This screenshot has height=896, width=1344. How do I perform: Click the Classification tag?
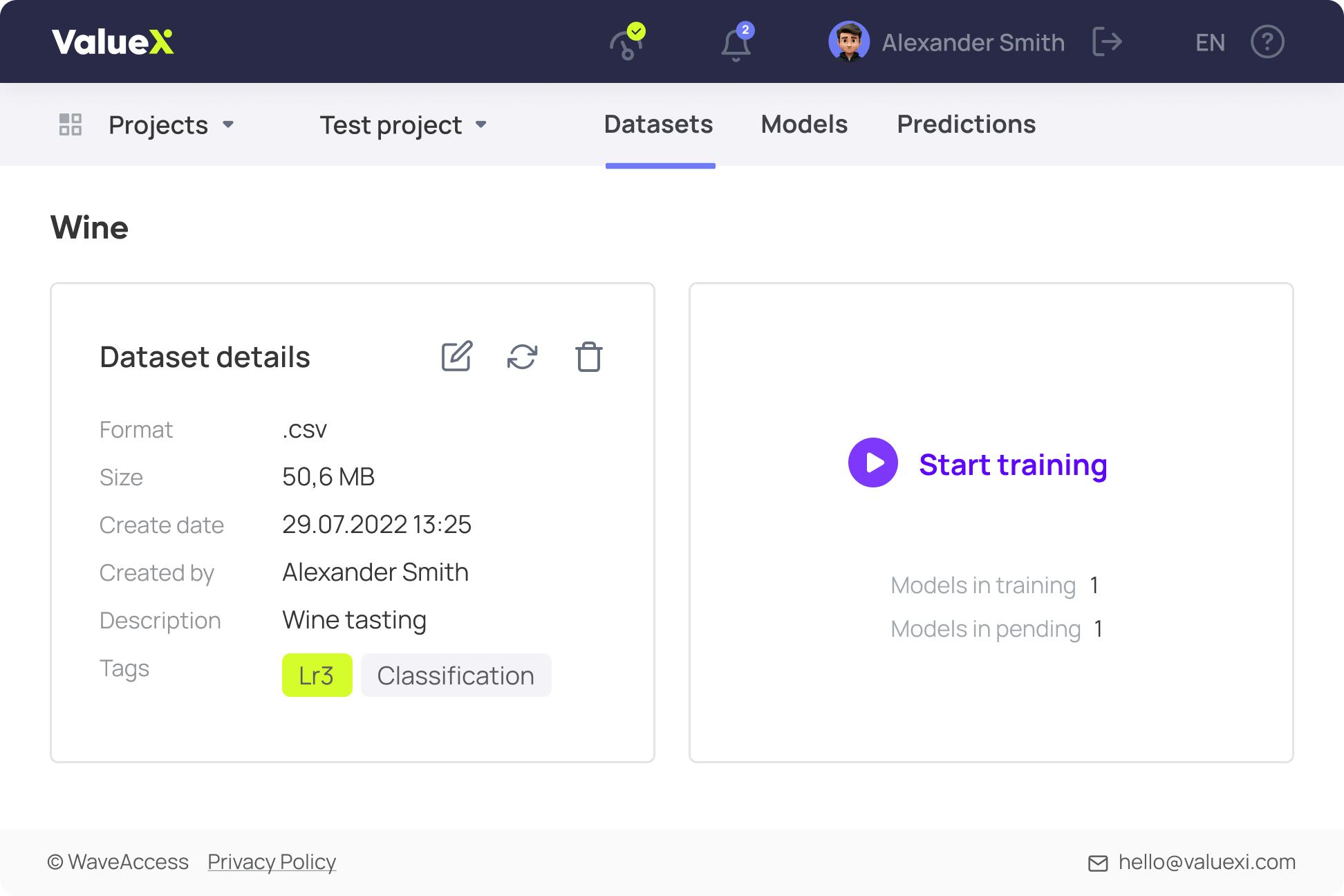click(456, 675)
